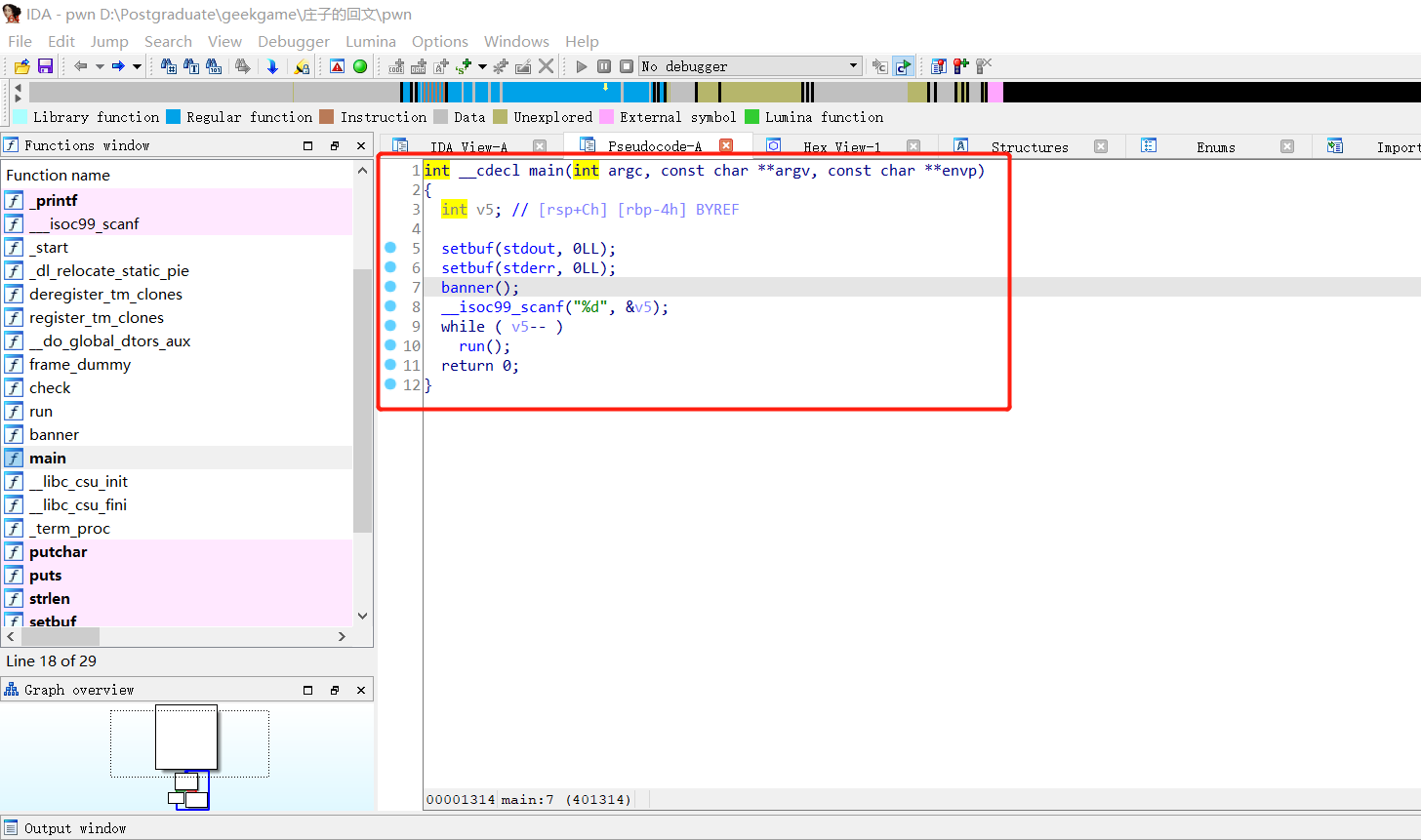Click the banner() call in pseudocode
Screen dimensions: 1421x840
pyautogui.click(x=480, y=287)
